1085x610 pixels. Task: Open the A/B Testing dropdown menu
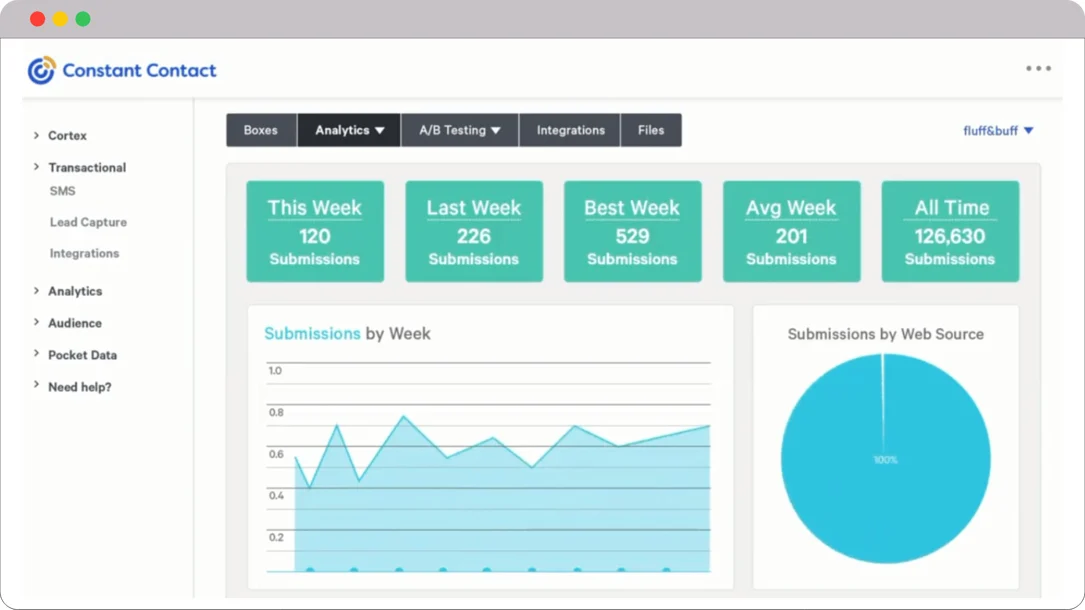pos(459,130)
